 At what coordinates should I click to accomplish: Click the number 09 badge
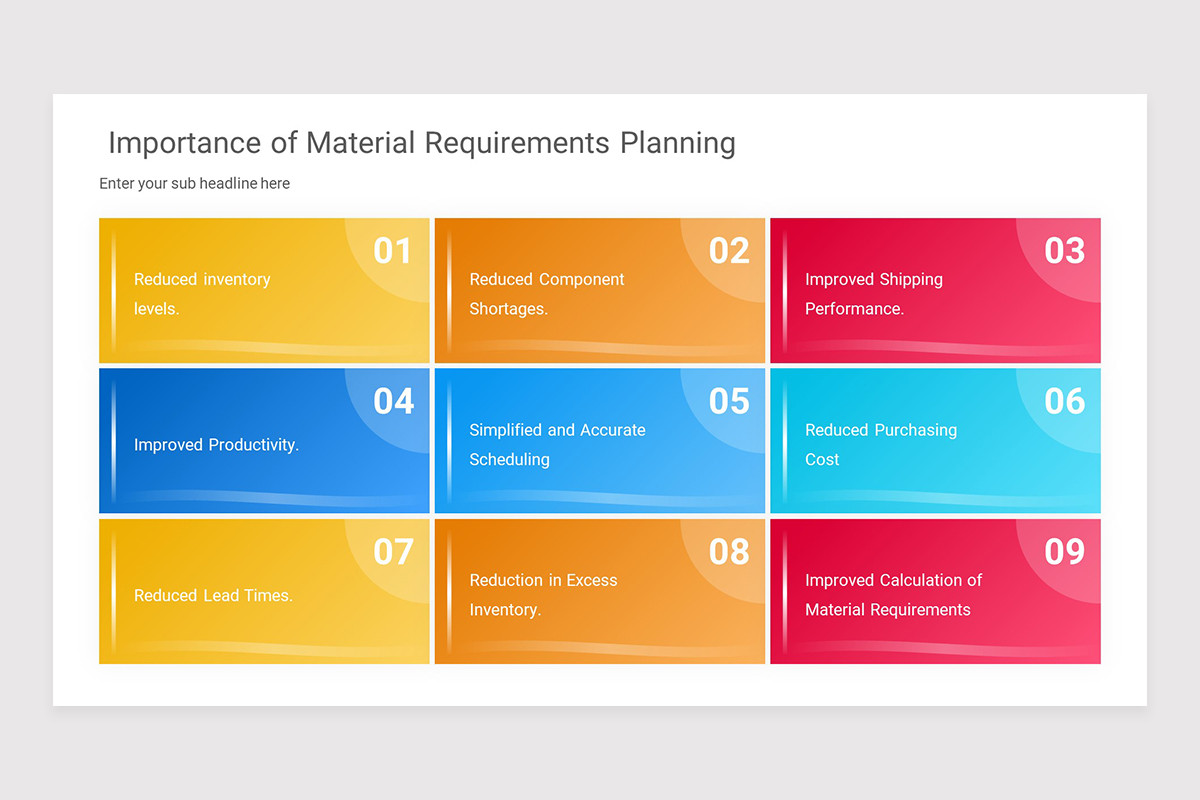(x=1064, y=552)
